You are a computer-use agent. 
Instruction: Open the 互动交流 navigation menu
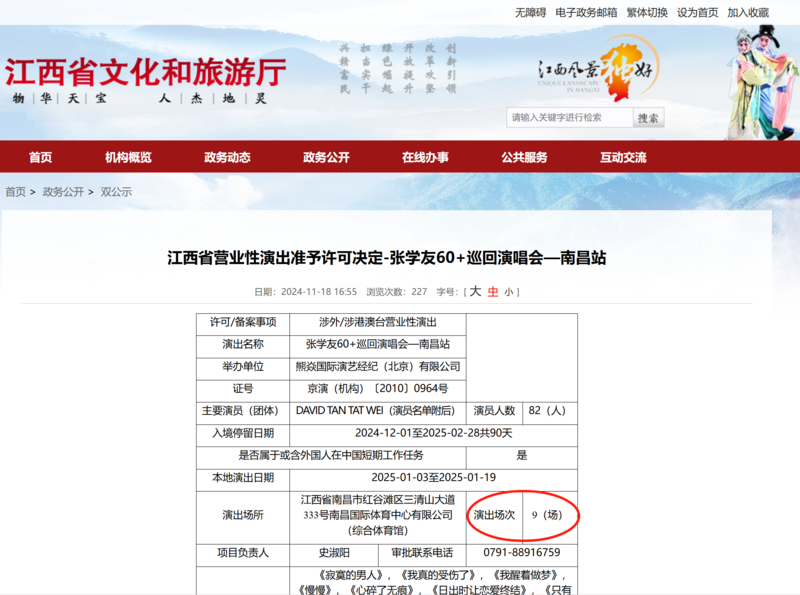click(623, 157)
